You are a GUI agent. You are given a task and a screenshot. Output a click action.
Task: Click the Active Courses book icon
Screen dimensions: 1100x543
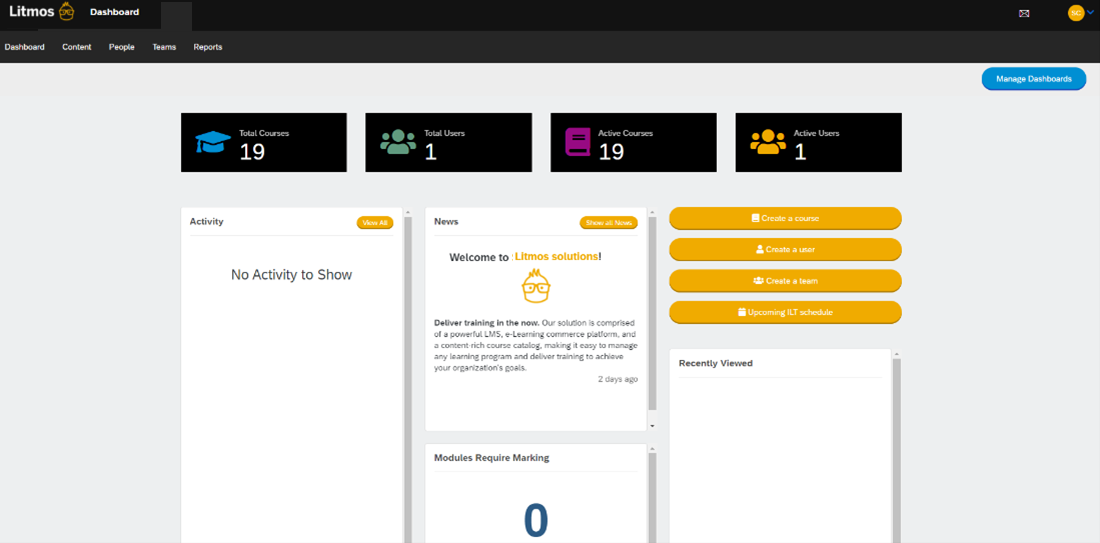coord(577,142)
